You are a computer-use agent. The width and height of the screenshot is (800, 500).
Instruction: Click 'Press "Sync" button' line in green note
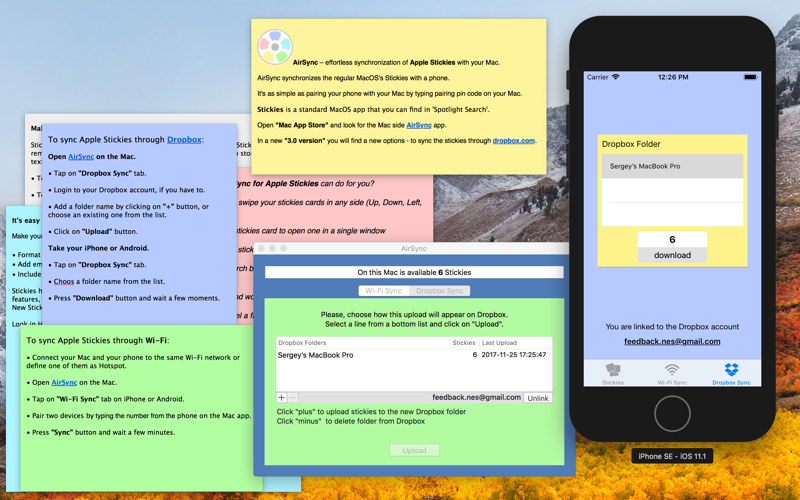(x=101, y=432)
